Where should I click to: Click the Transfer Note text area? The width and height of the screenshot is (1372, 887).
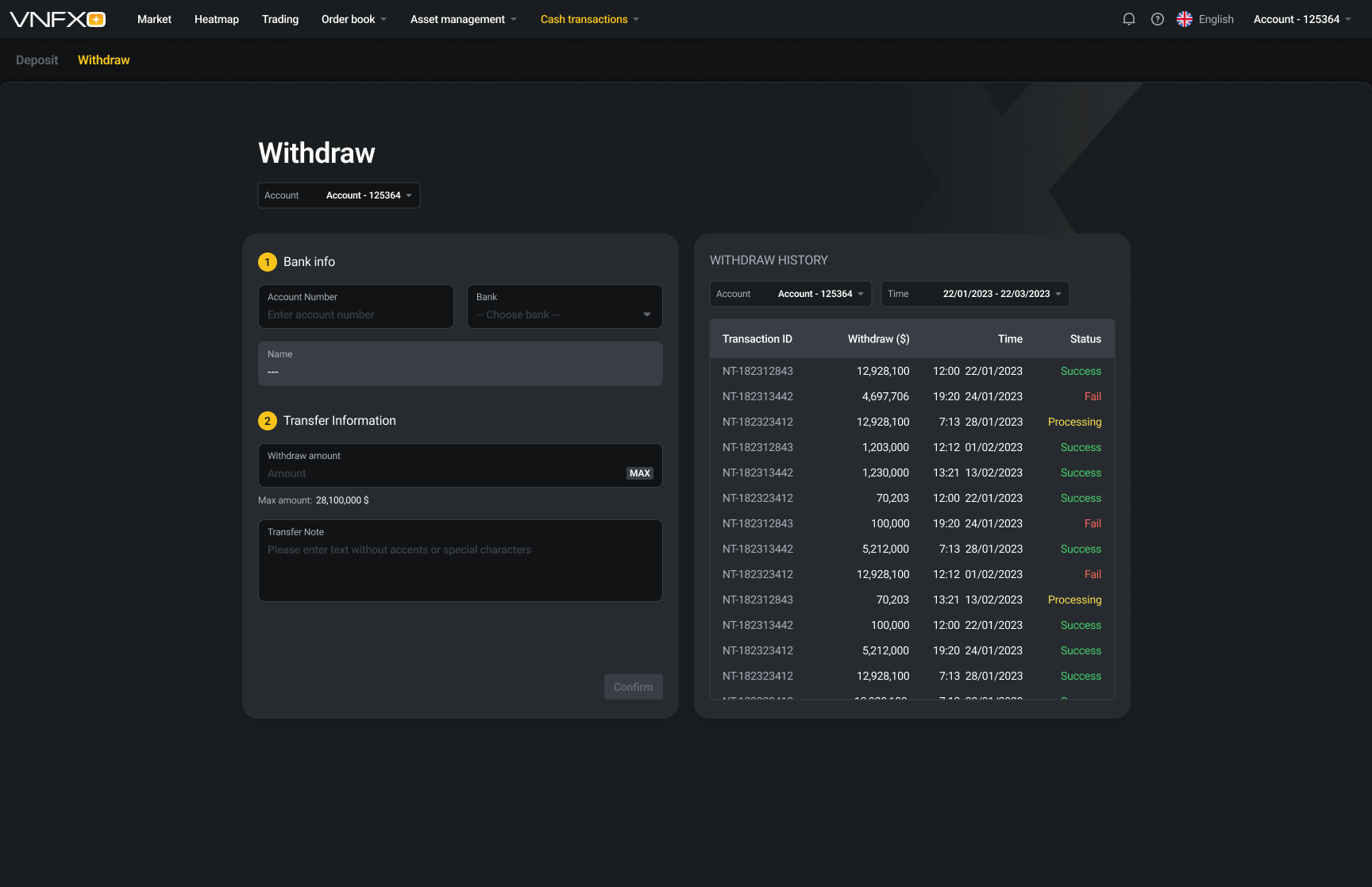click(460, 561)
